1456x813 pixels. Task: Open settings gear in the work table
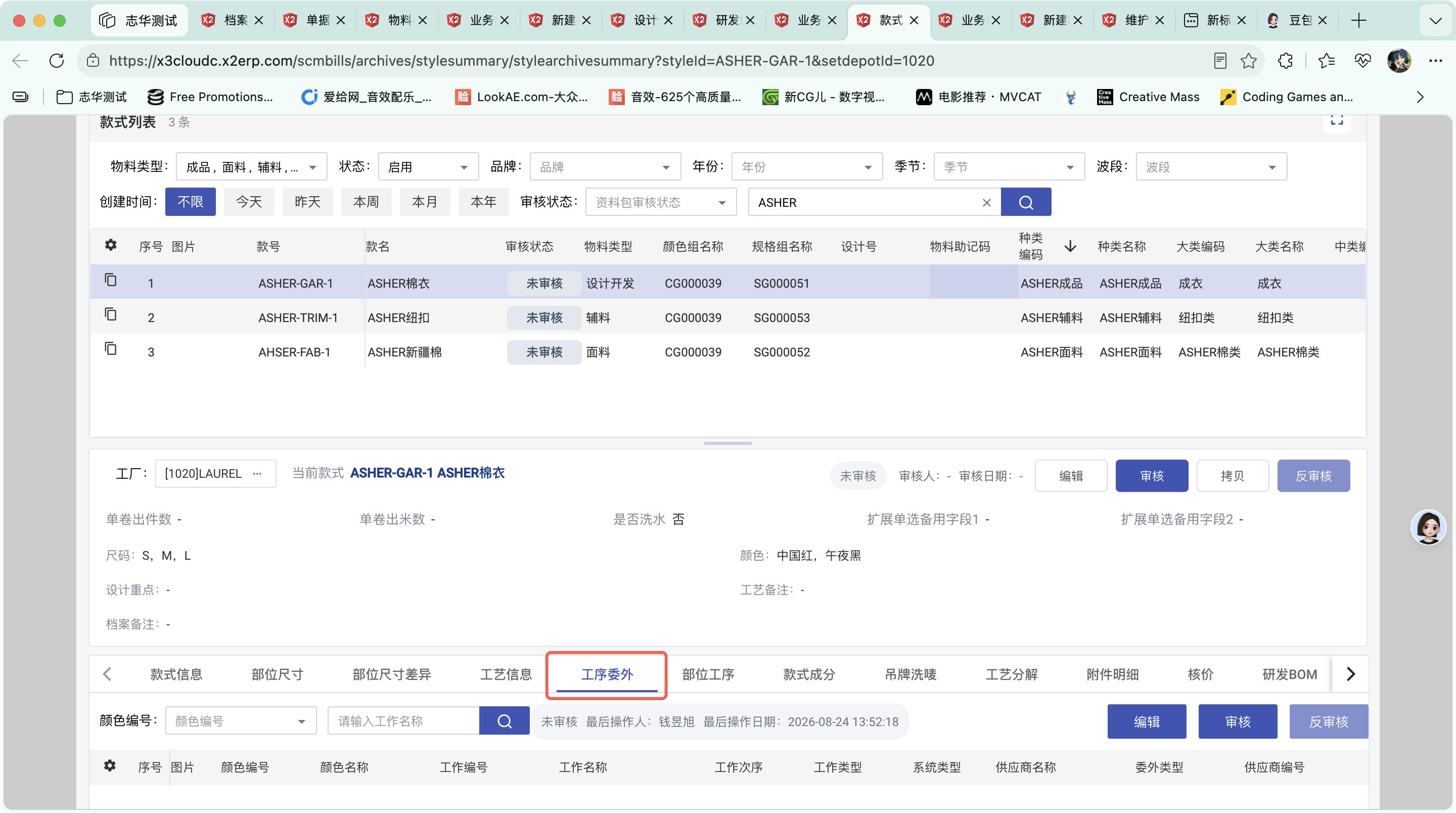point(110,765)
